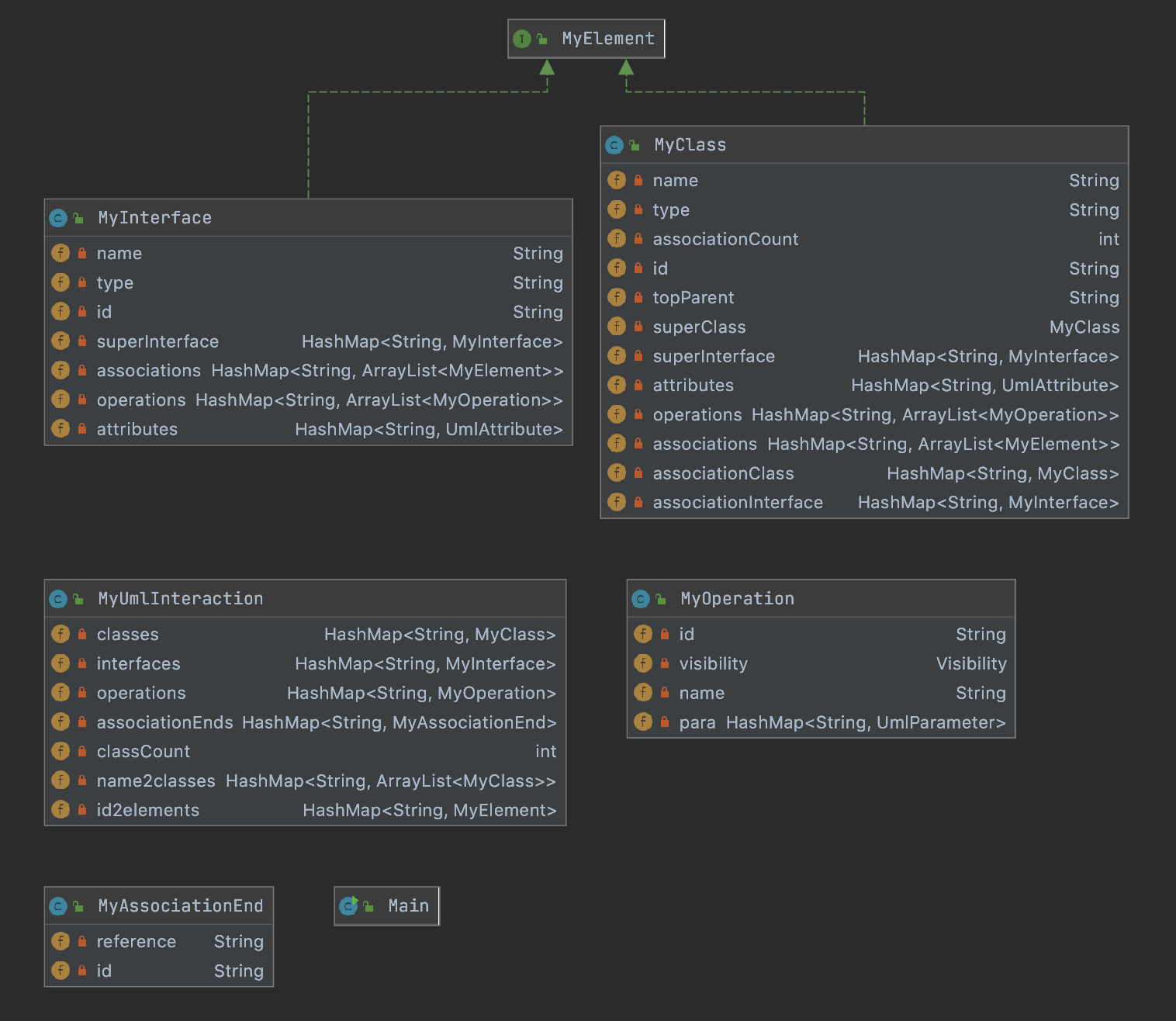Image resolution: width=1176 pixels, height=1021 pixels.
Task: Click the class icon beside MyAssociationEnd
Action: tap(58, 906)
